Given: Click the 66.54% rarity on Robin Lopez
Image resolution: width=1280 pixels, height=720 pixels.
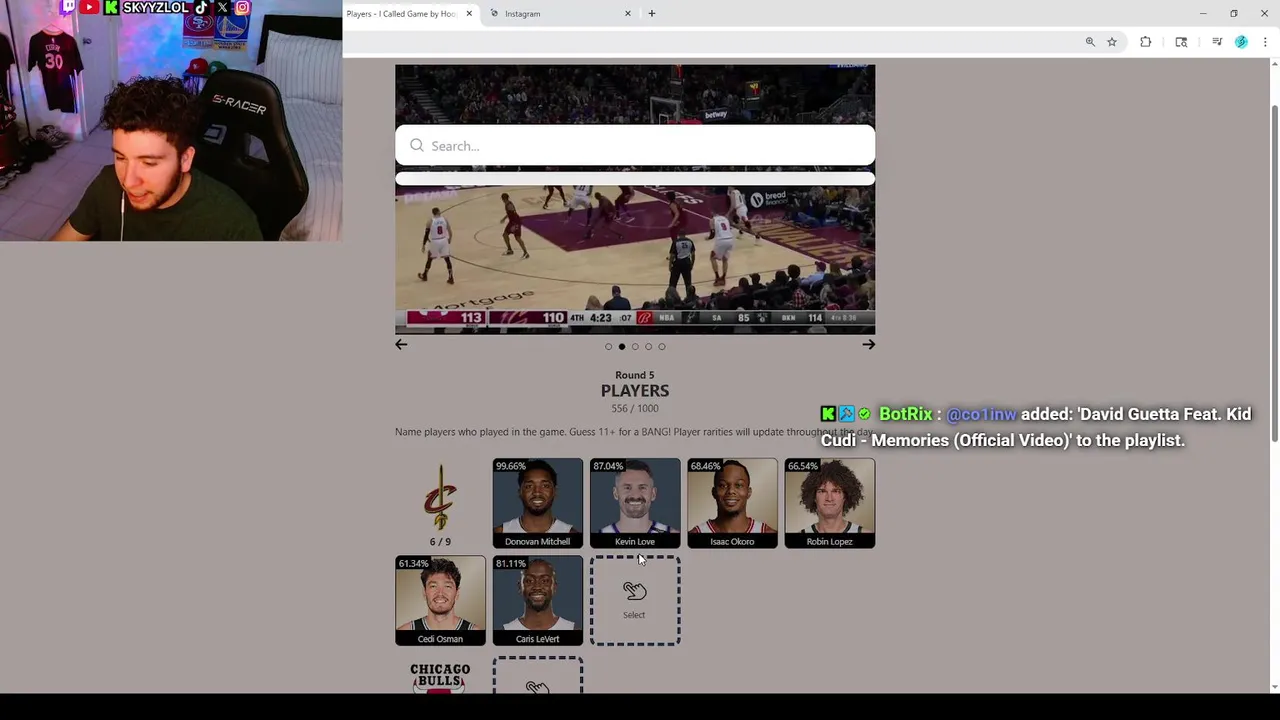Looking at the screenshot, I should pyautogui.click(x=802, y=466).
